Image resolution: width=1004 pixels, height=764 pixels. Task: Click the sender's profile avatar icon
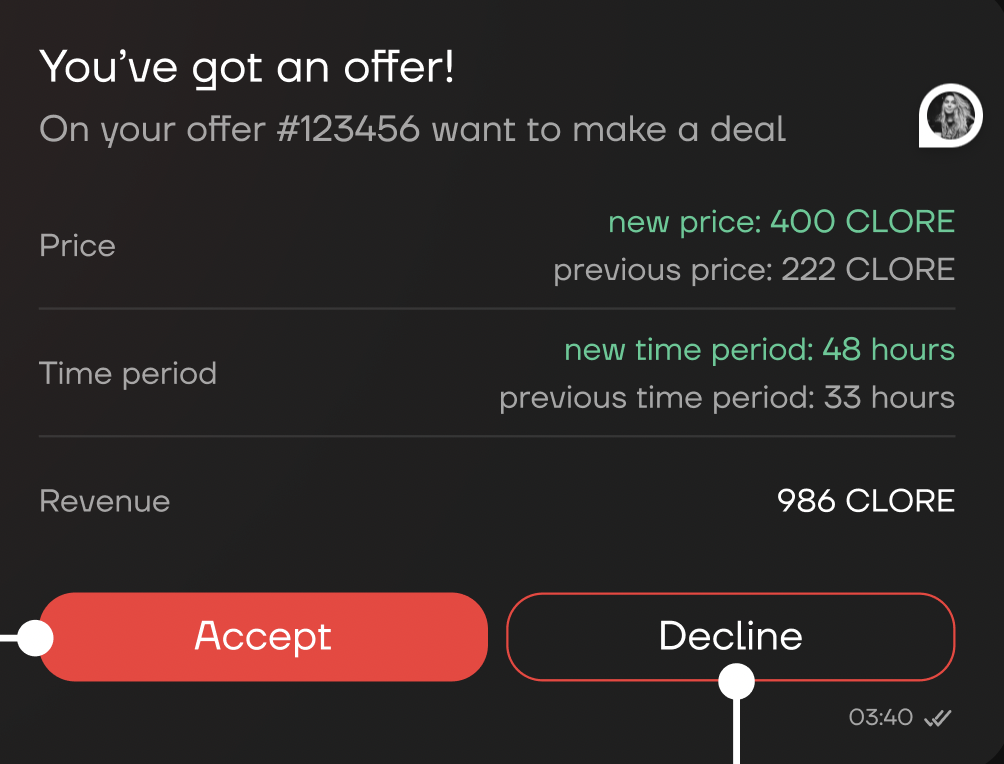coord(950,116)
